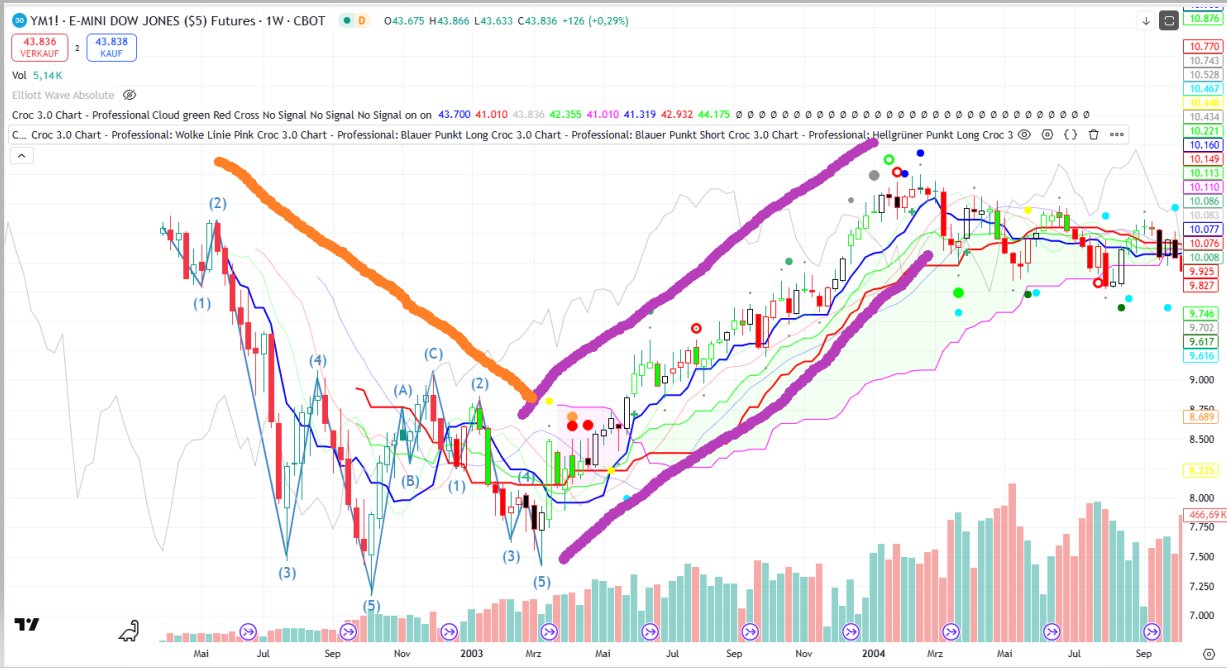This screenshot has height=668, width=1227.
Task: Click the purple event marker below Mrz 2003
Action: [548, 631]
